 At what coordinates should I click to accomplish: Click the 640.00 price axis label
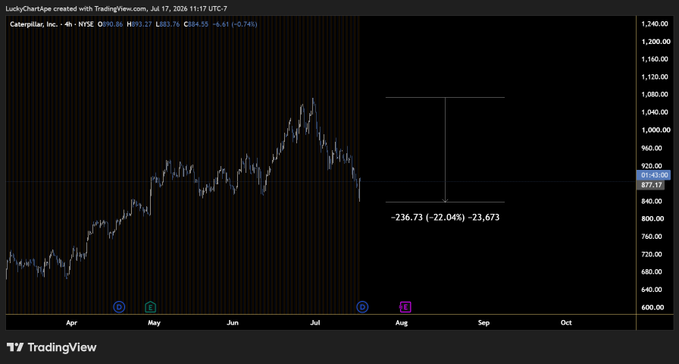click(652, 290)
